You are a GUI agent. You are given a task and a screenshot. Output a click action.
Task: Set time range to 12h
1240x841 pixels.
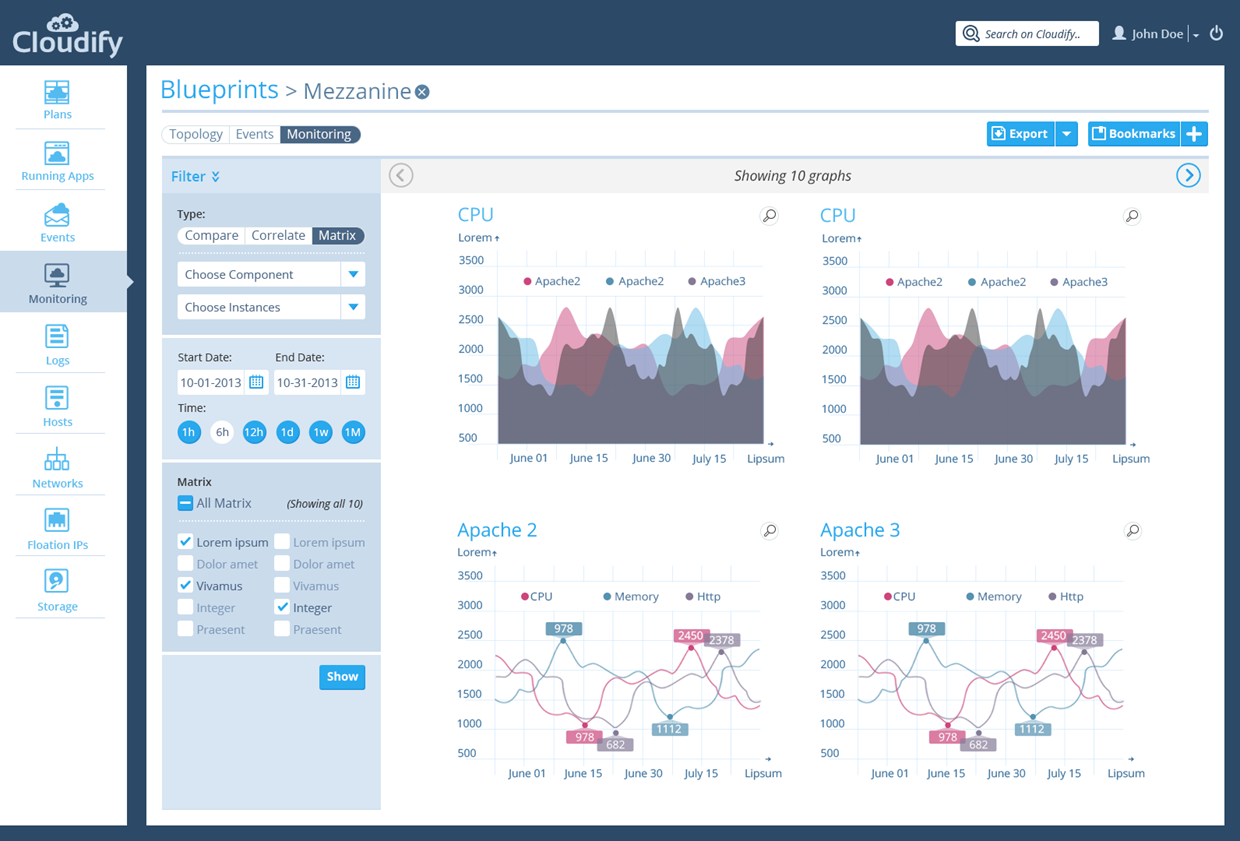tap(254, 432)
